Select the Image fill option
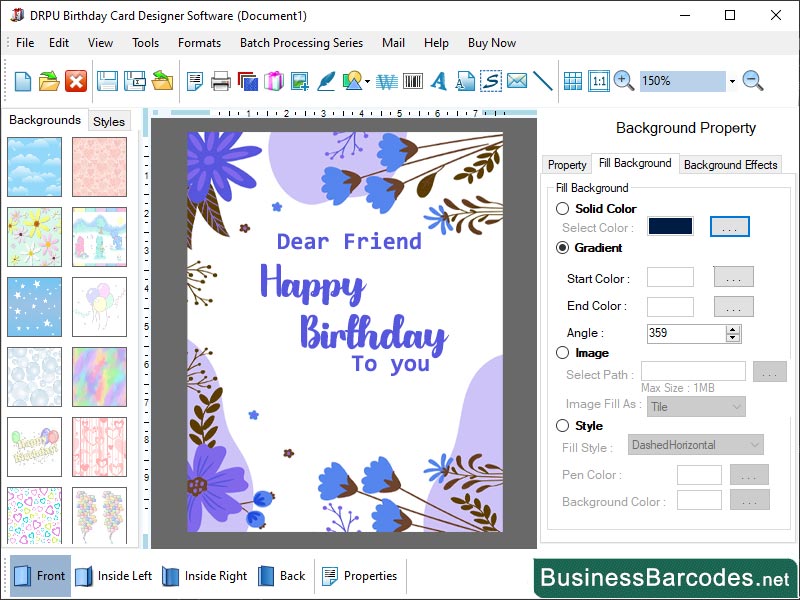 tap(563, 352)
